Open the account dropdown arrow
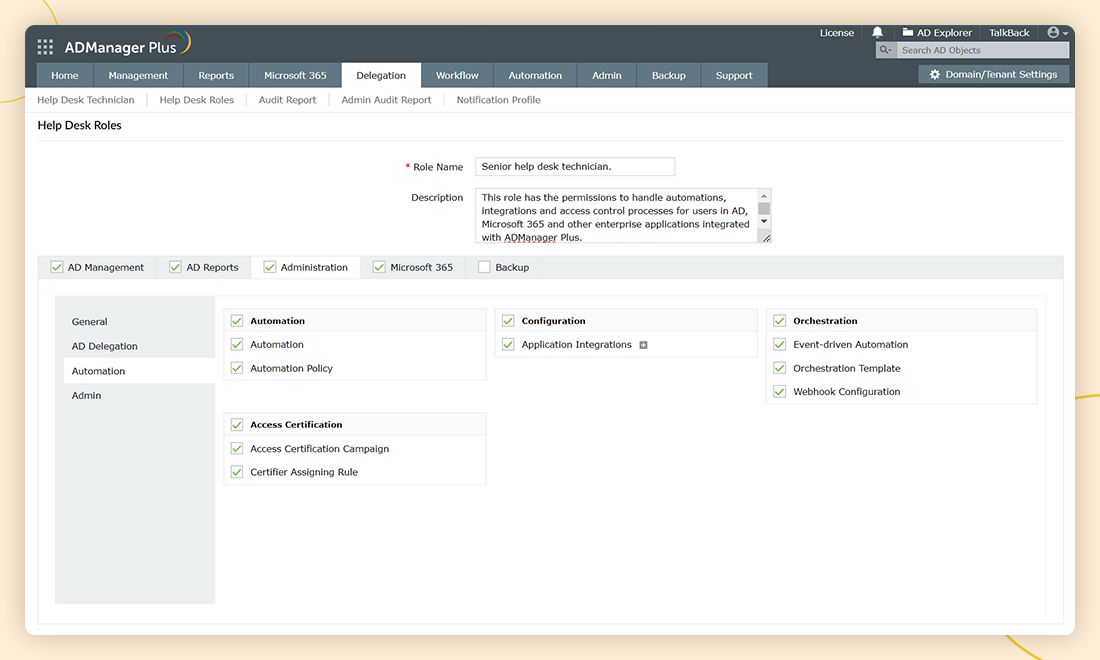Screen dimensions: 1100x660 [x=1065, y=34]
